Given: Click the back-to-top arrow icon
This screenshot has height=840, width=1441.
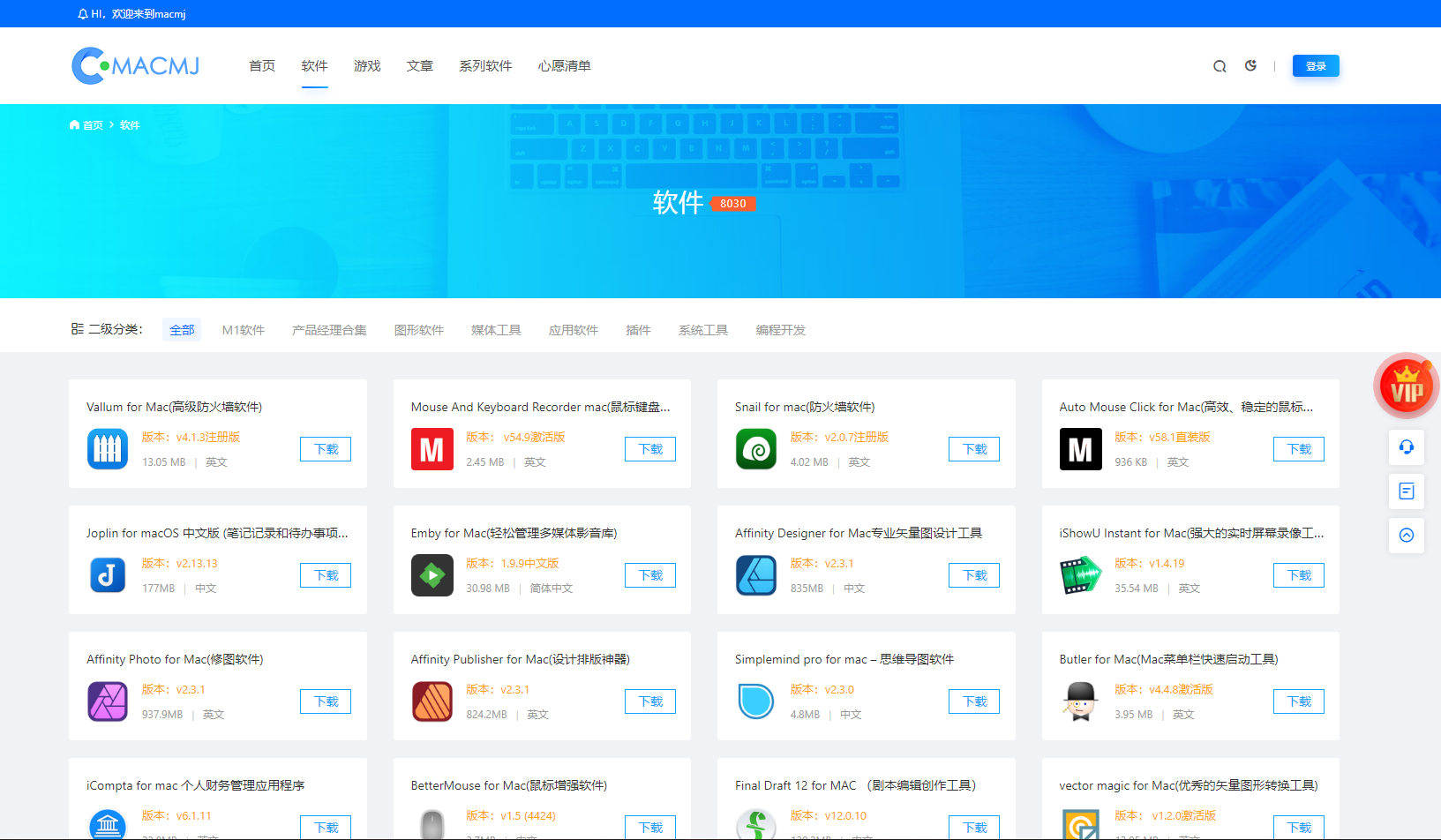Looking at the screenshot, I should point(1407,536).
